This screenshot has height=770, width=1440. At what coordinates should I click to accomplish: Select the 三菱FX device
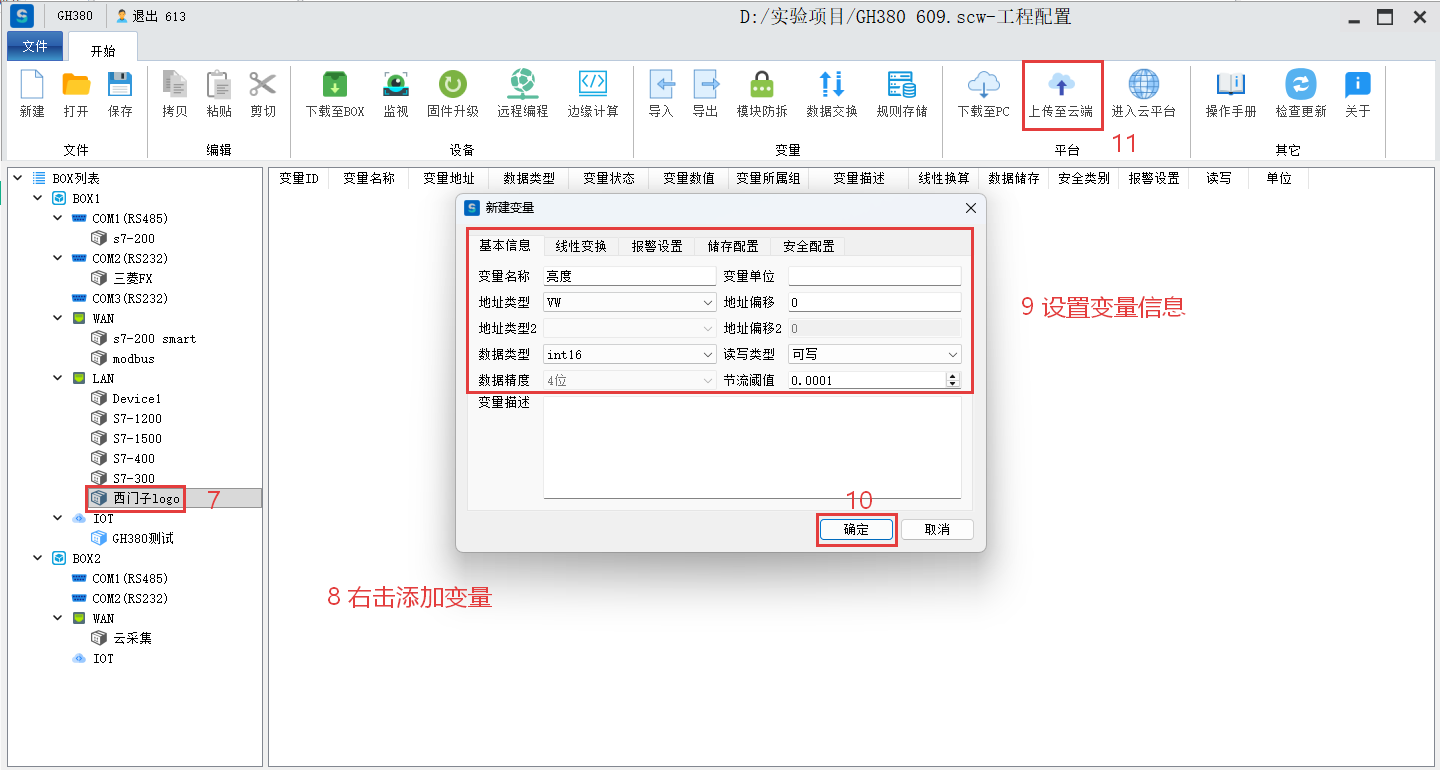[132, 278]
